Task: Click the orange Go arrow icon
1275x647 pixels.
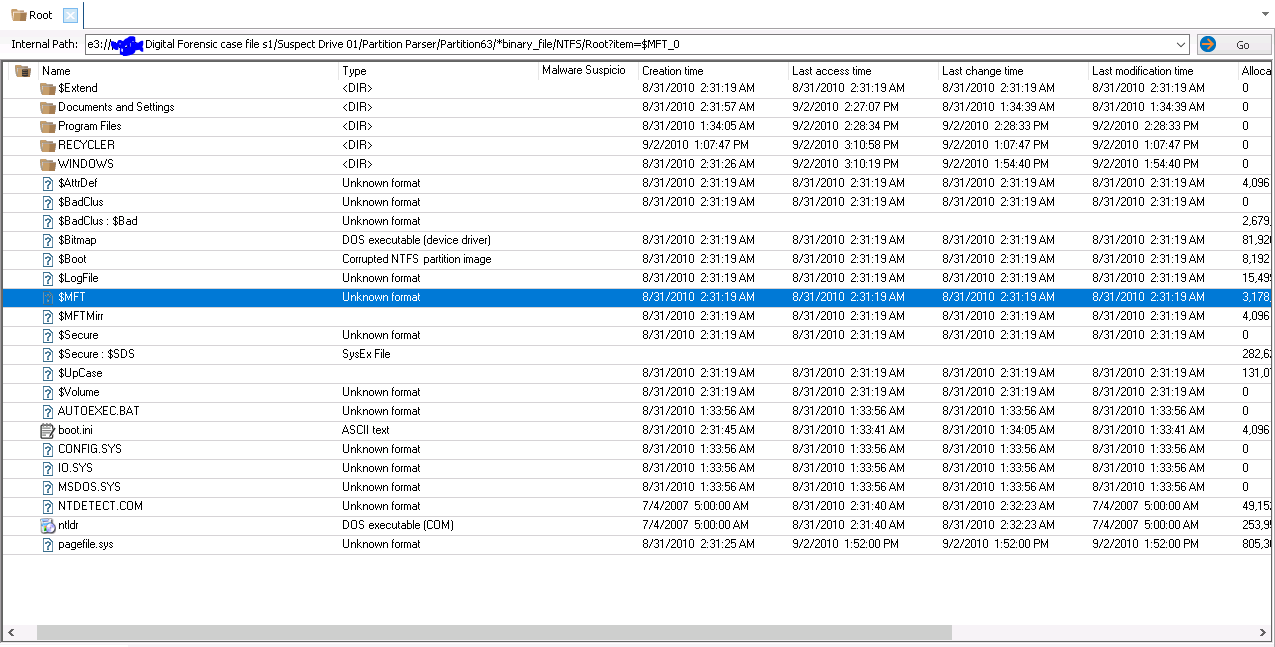Action: click(1208, 44)
